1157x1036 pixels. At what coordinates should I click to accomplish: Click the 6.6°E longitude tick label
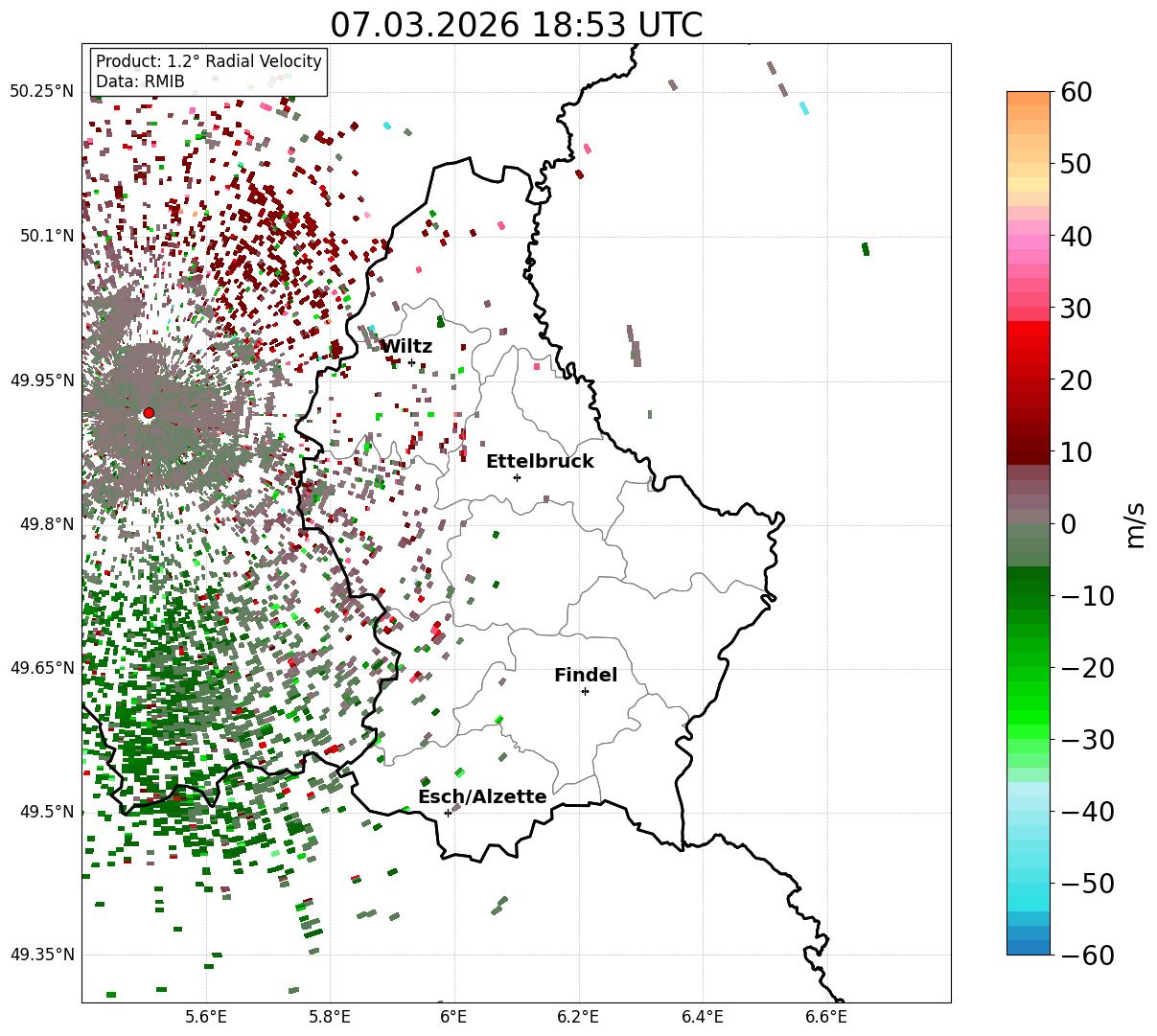pos(825,1017)
